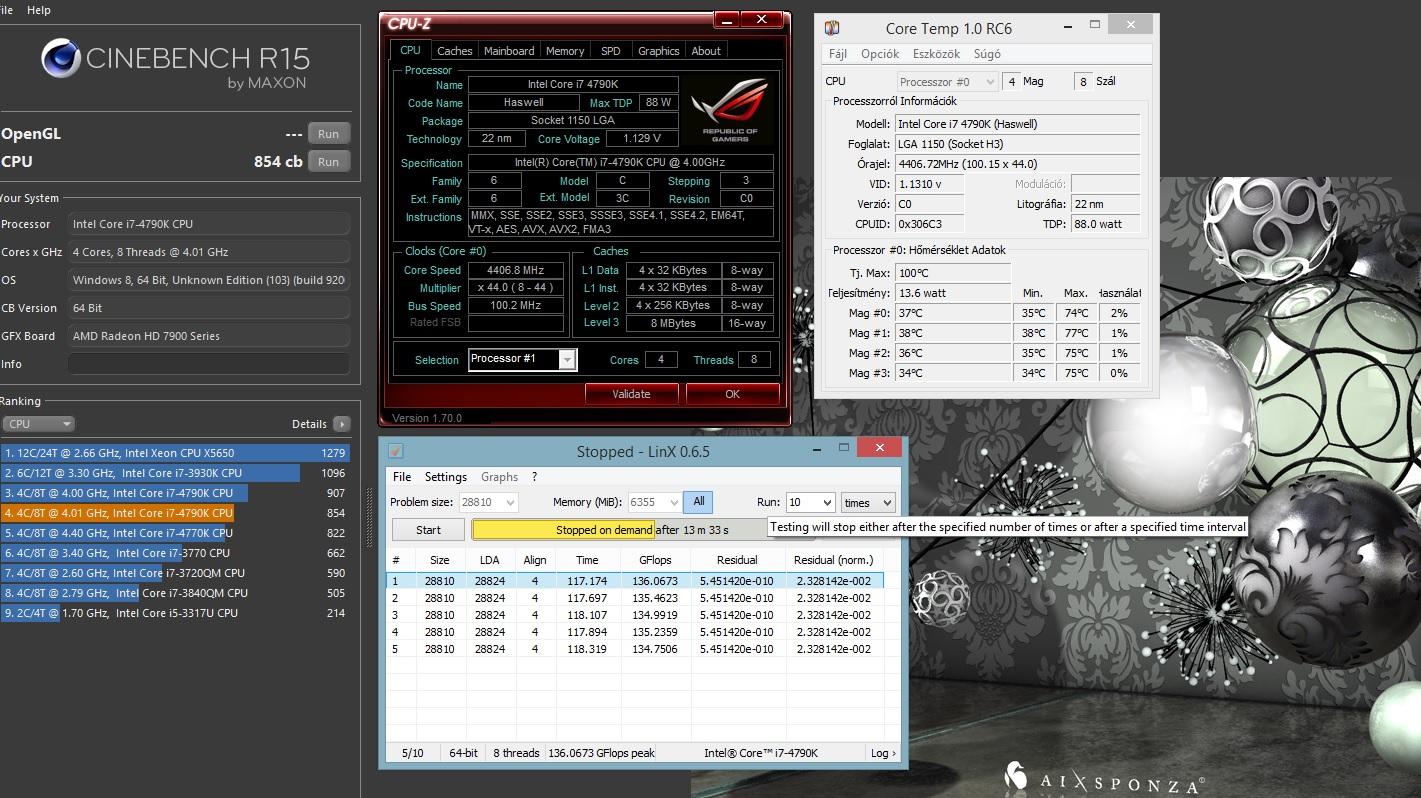Image resolution: width=1421 pixels, height=798 pixels.
Task: Maximize the Core Temp window
Action: [x=1095, y=24]
